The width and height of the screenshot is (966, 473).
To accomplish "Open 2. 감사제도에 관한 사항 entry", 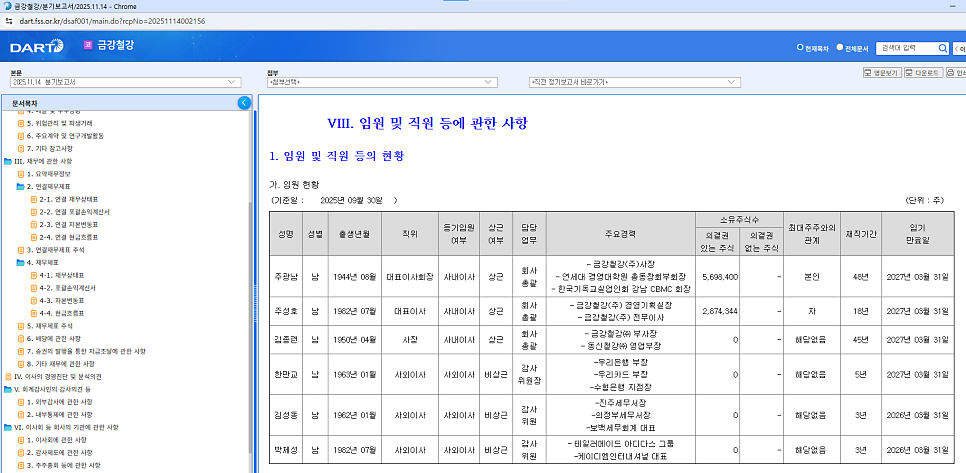I will pyautogui.click(x=59, y=453).
